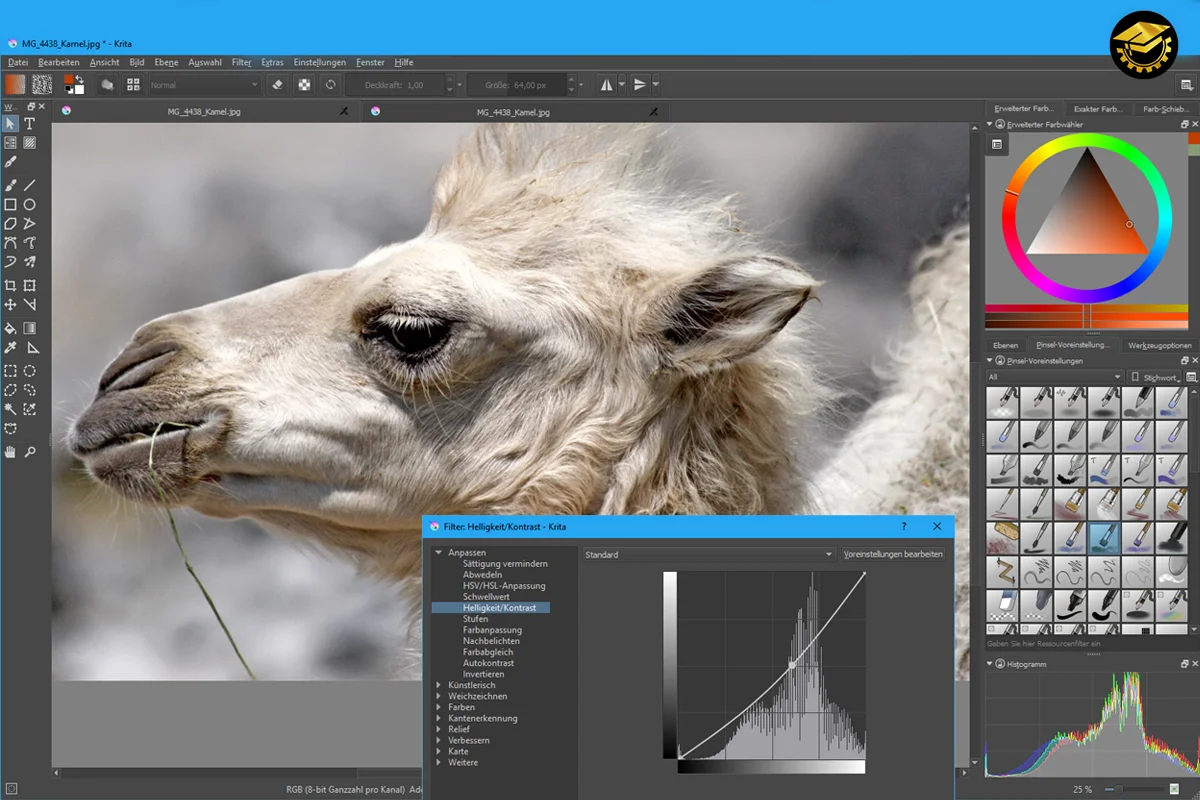Select the Invertieren filter entry
This screenshot has height=800, width=1200.
(483, 674)
